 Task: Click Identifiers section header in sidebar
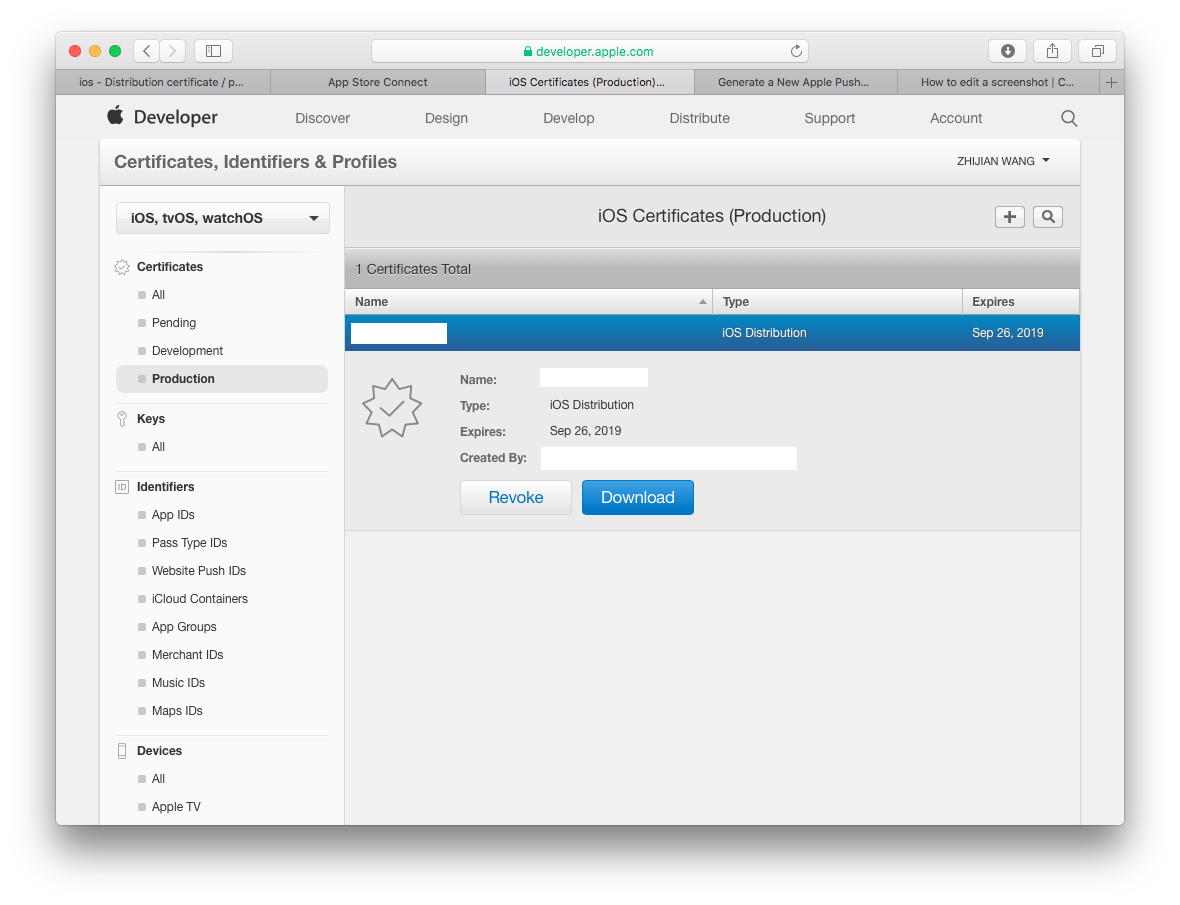[x=166, y=487]
